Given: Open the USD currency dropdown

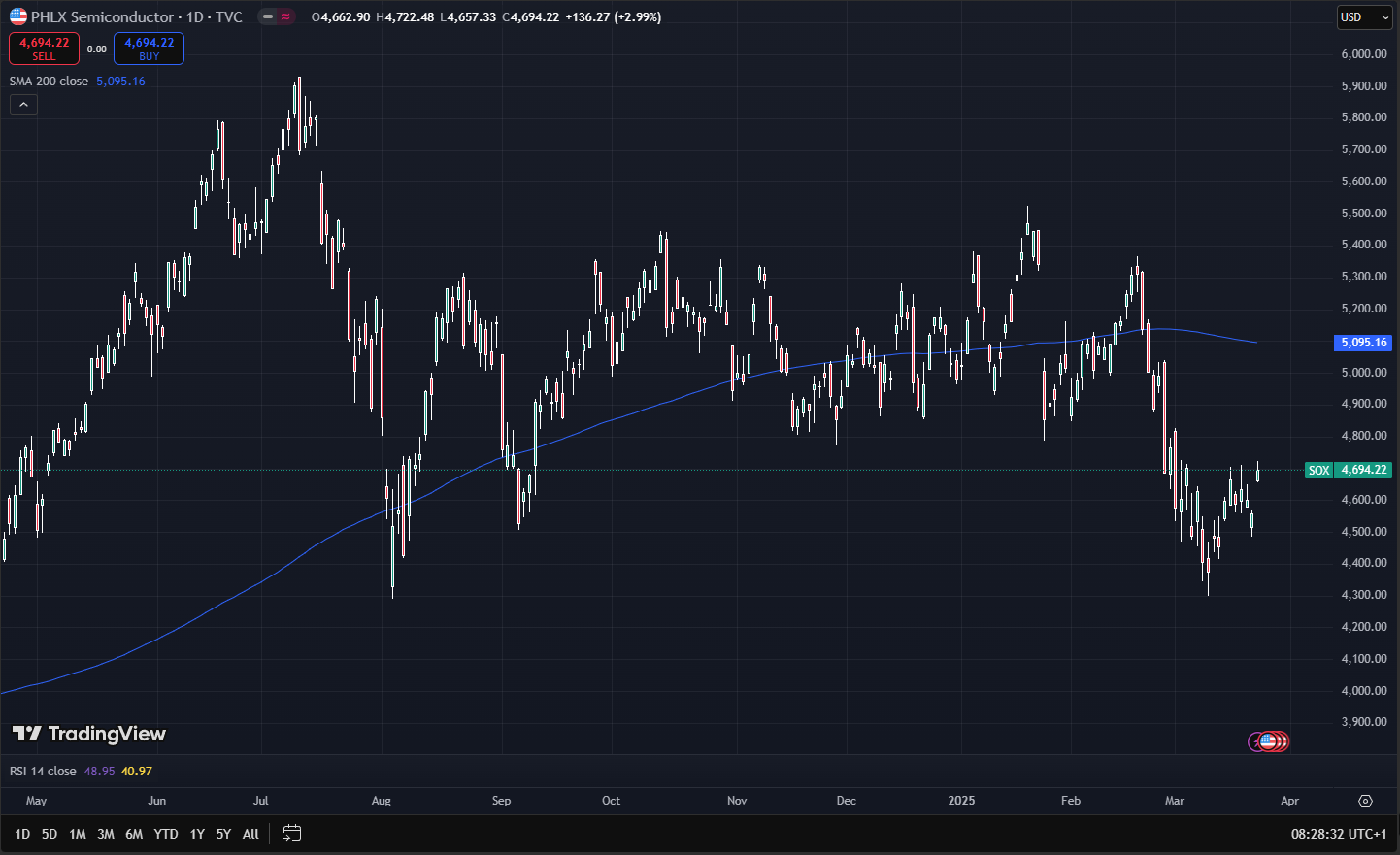Looking at the screenshot, I should coord(1364,17).
